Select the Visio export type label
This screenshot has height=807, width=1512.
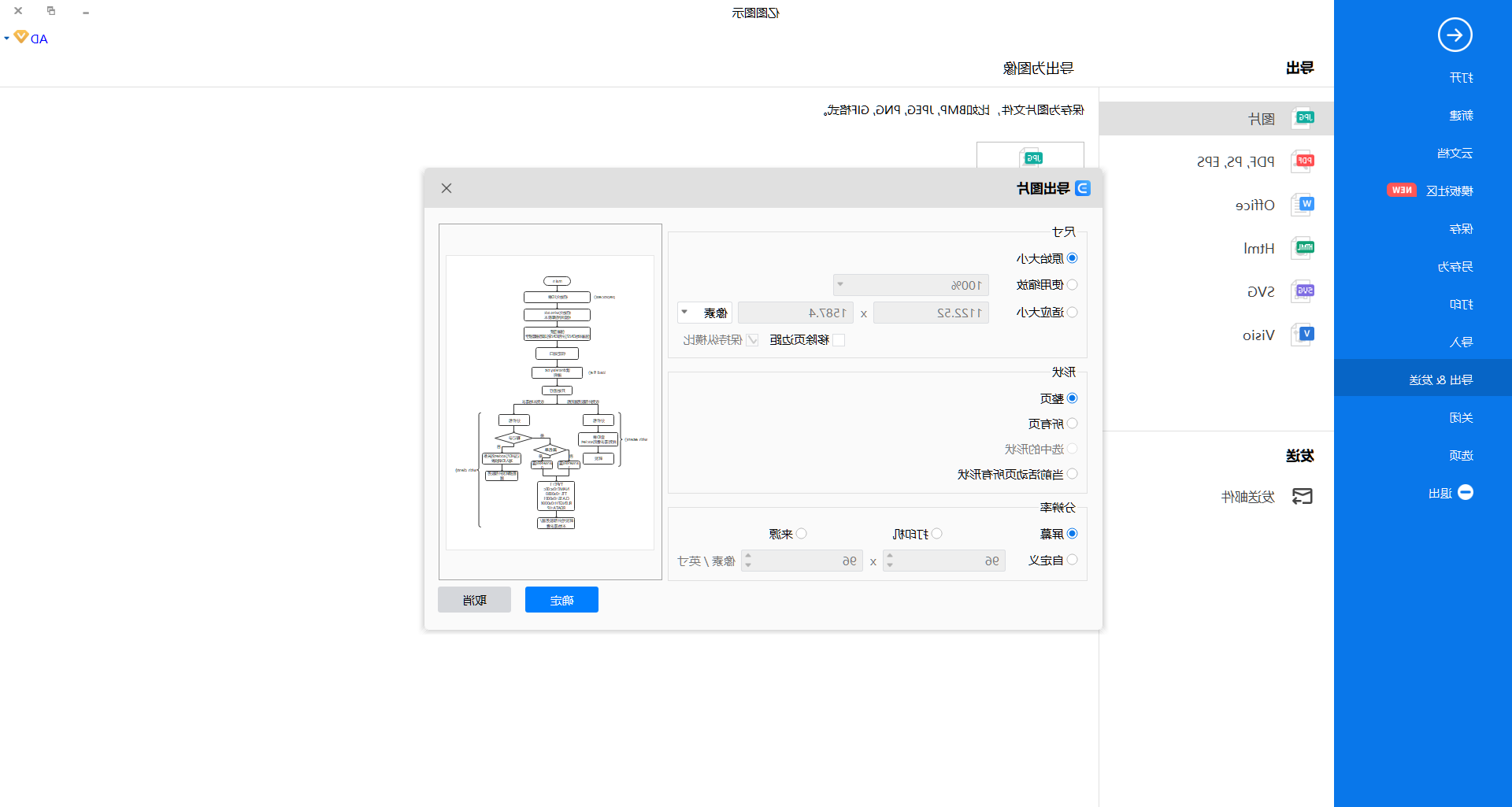pos(1258,335)
